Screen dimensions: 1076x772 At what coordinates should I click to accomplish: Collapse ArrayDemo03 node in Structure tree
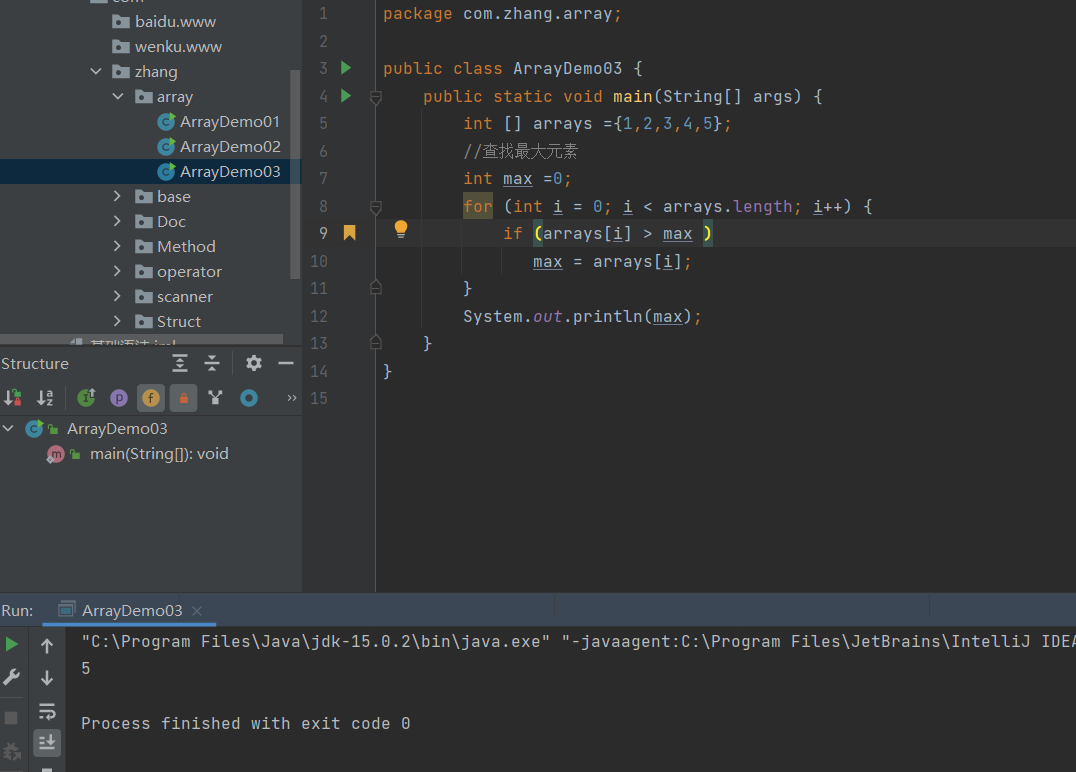pos(9,428)
